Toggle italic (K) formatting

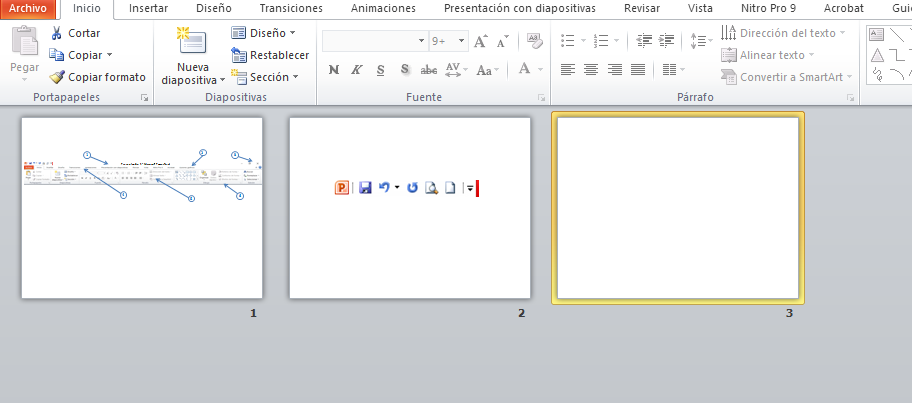(357, 70)
